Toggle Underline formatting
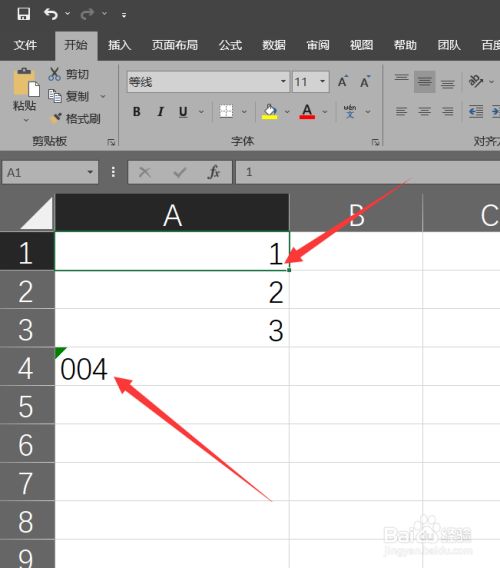Screen dimensions: 500x568 [x=183, y=112]
